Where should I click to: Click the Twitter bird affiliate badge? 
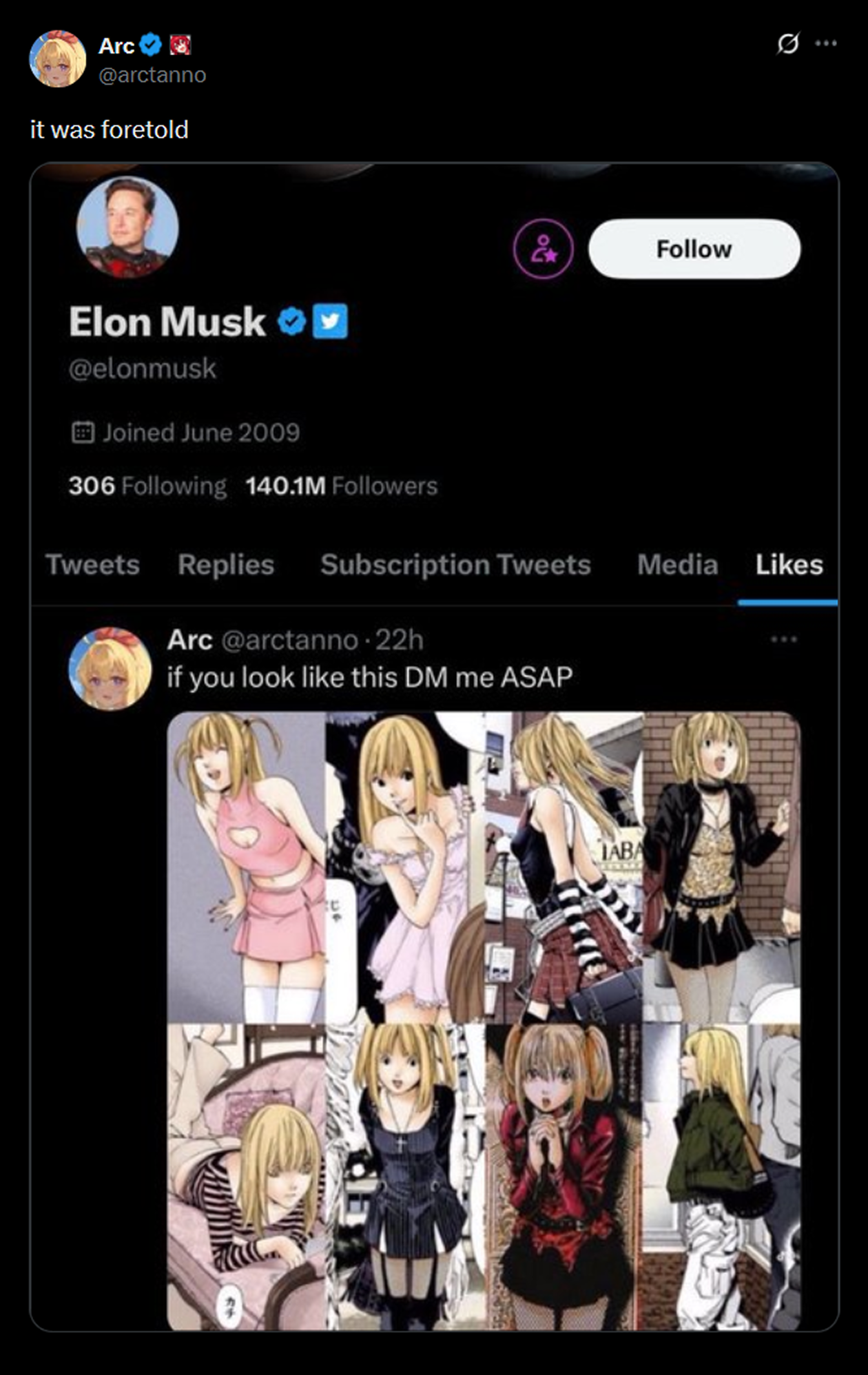coord(331,322)
